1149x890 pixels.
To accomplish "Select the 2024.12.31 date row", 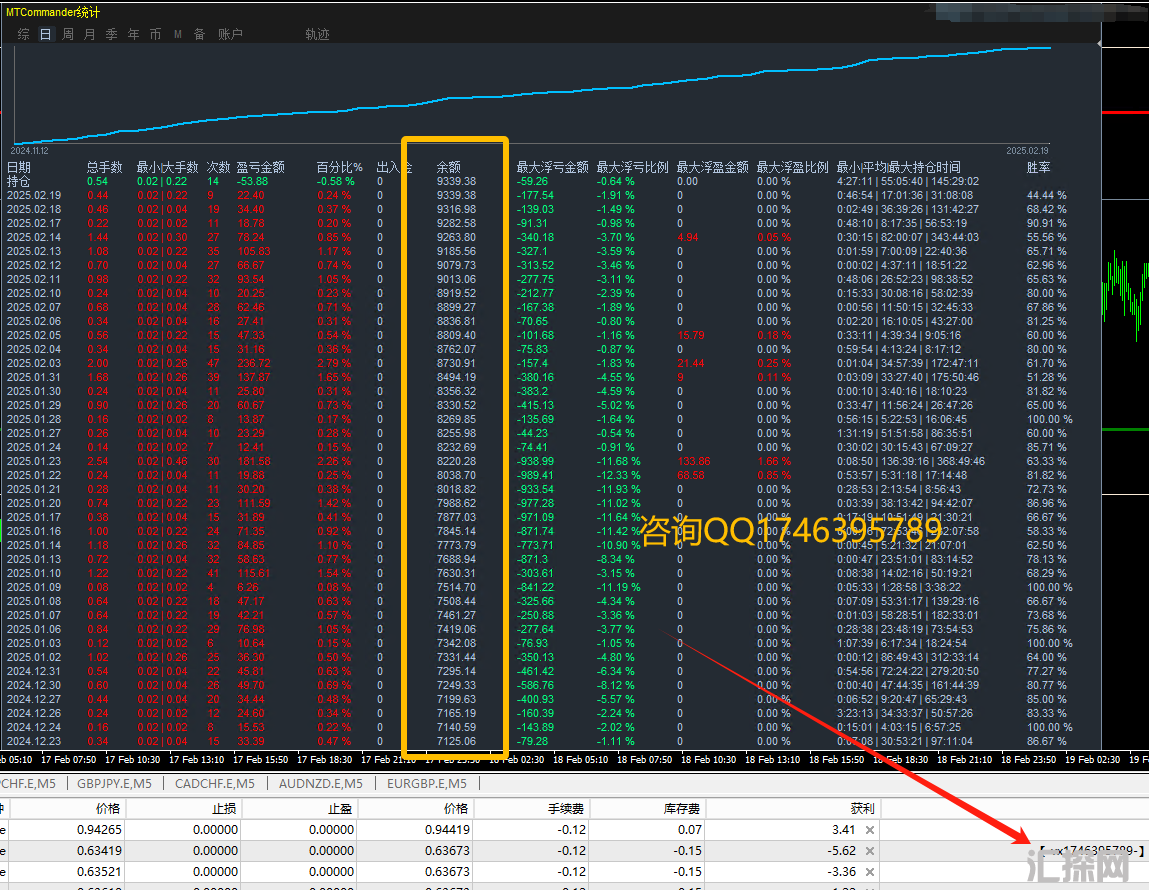I will 539,672.
